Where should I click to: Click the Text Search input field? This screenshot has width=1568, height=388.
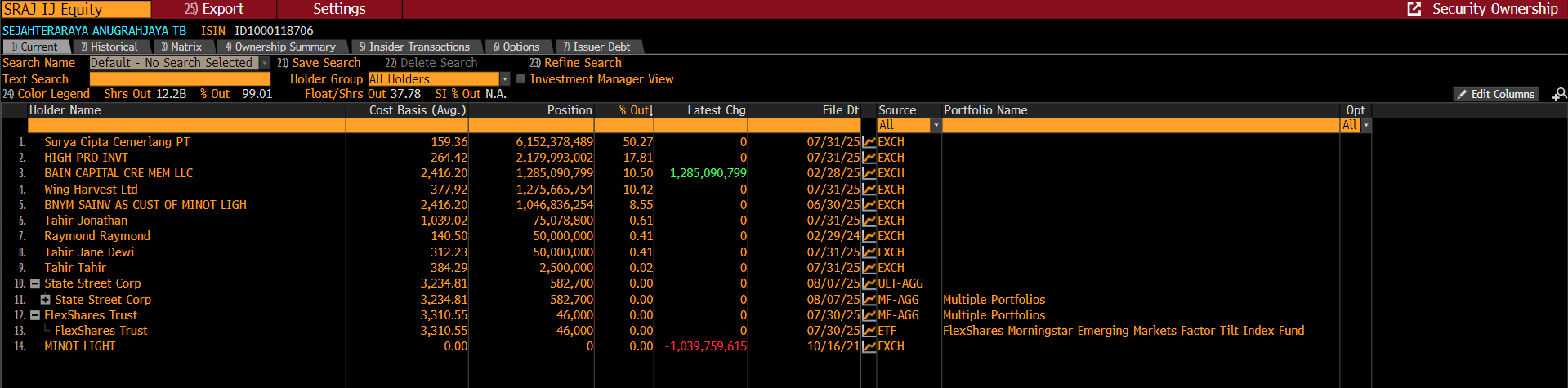click(180, 79)
